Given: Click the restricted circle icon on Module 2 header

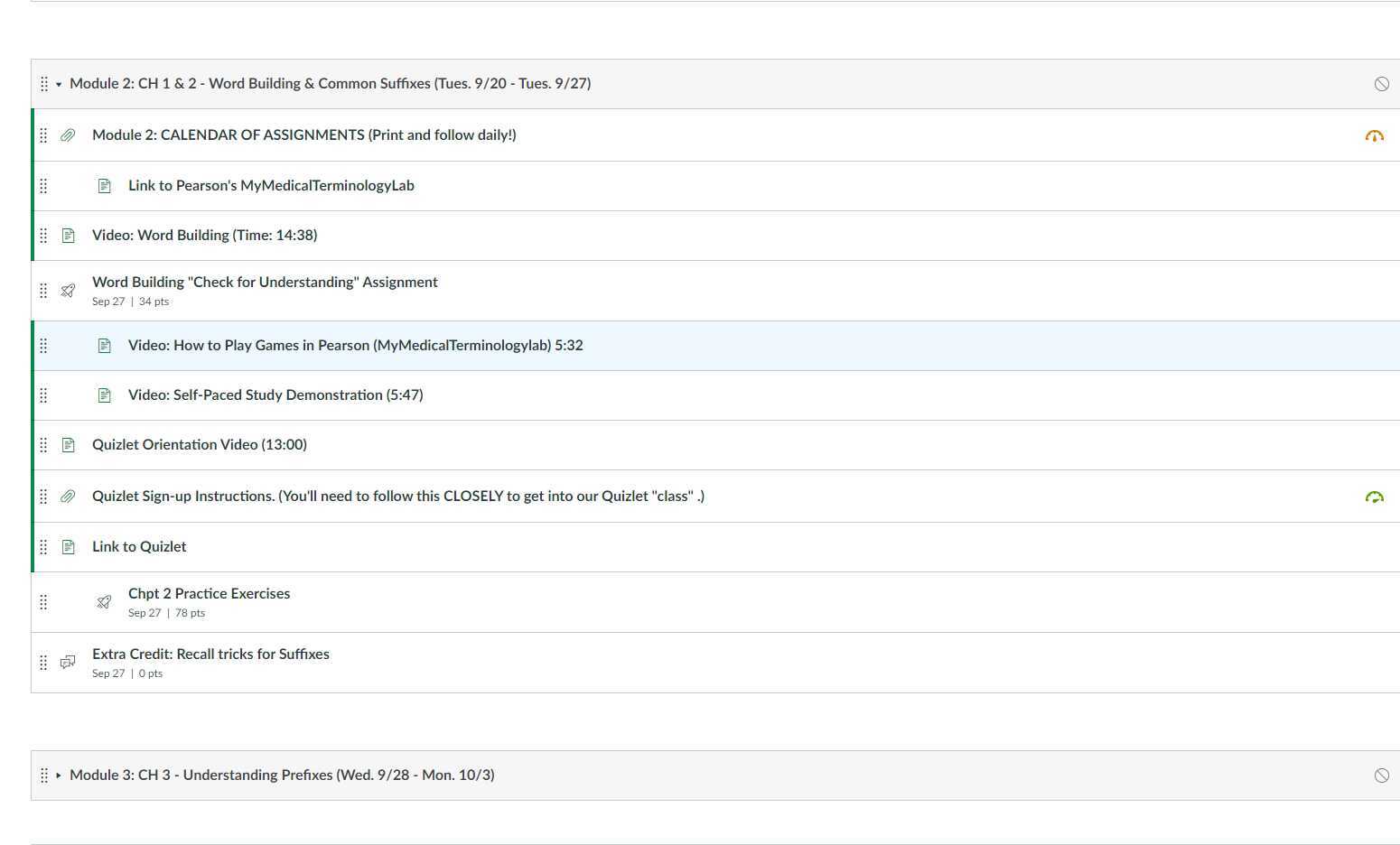Looking at the screenshot, I should click(x=1381, y=84).
